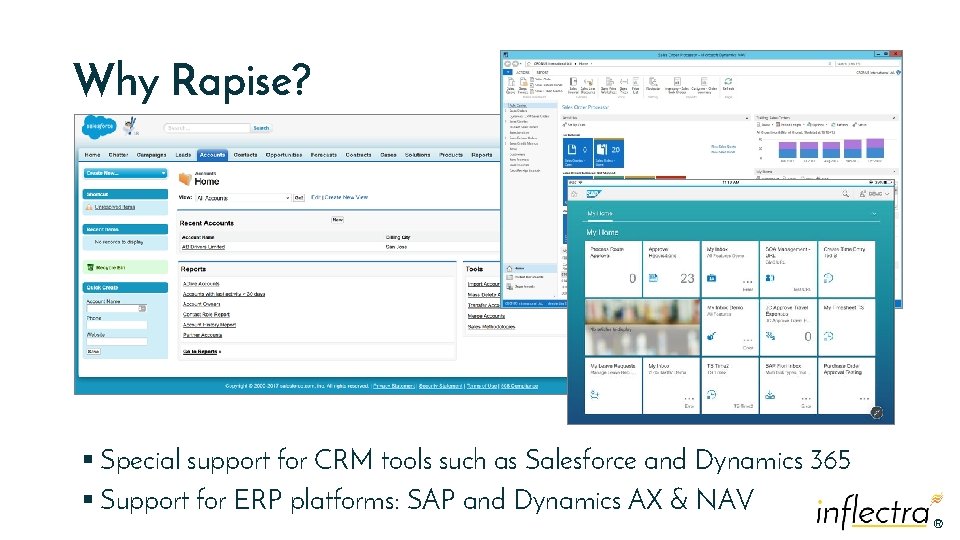Open the Campaigns tab in Salesforce
The image size is (960, 540).
pos(151,155)
